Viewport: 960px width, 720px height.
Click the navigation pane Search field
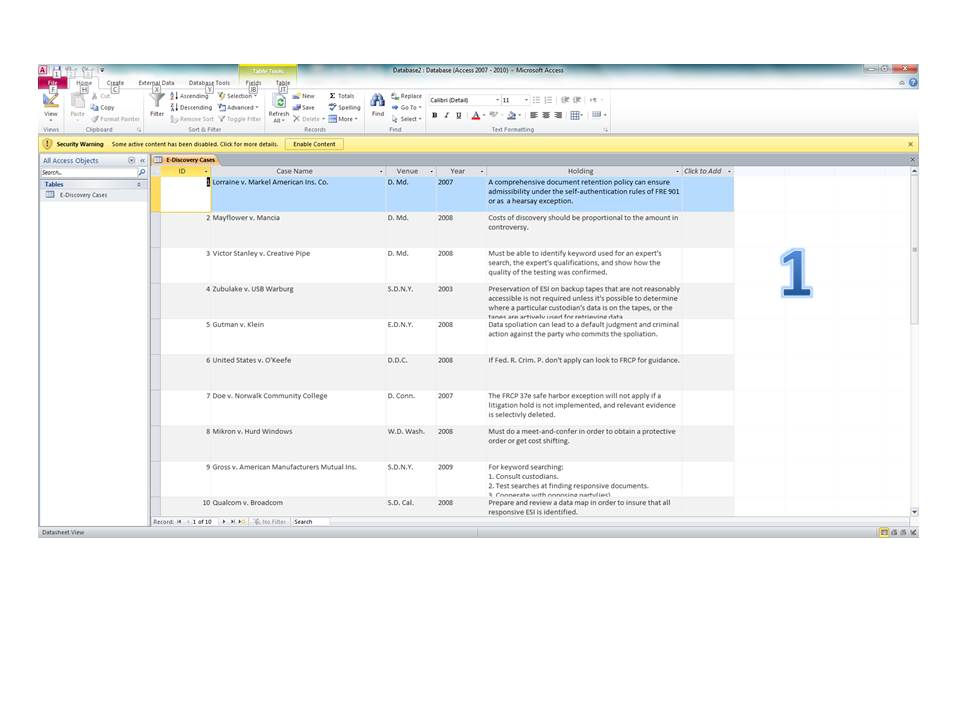click(89, 173)
